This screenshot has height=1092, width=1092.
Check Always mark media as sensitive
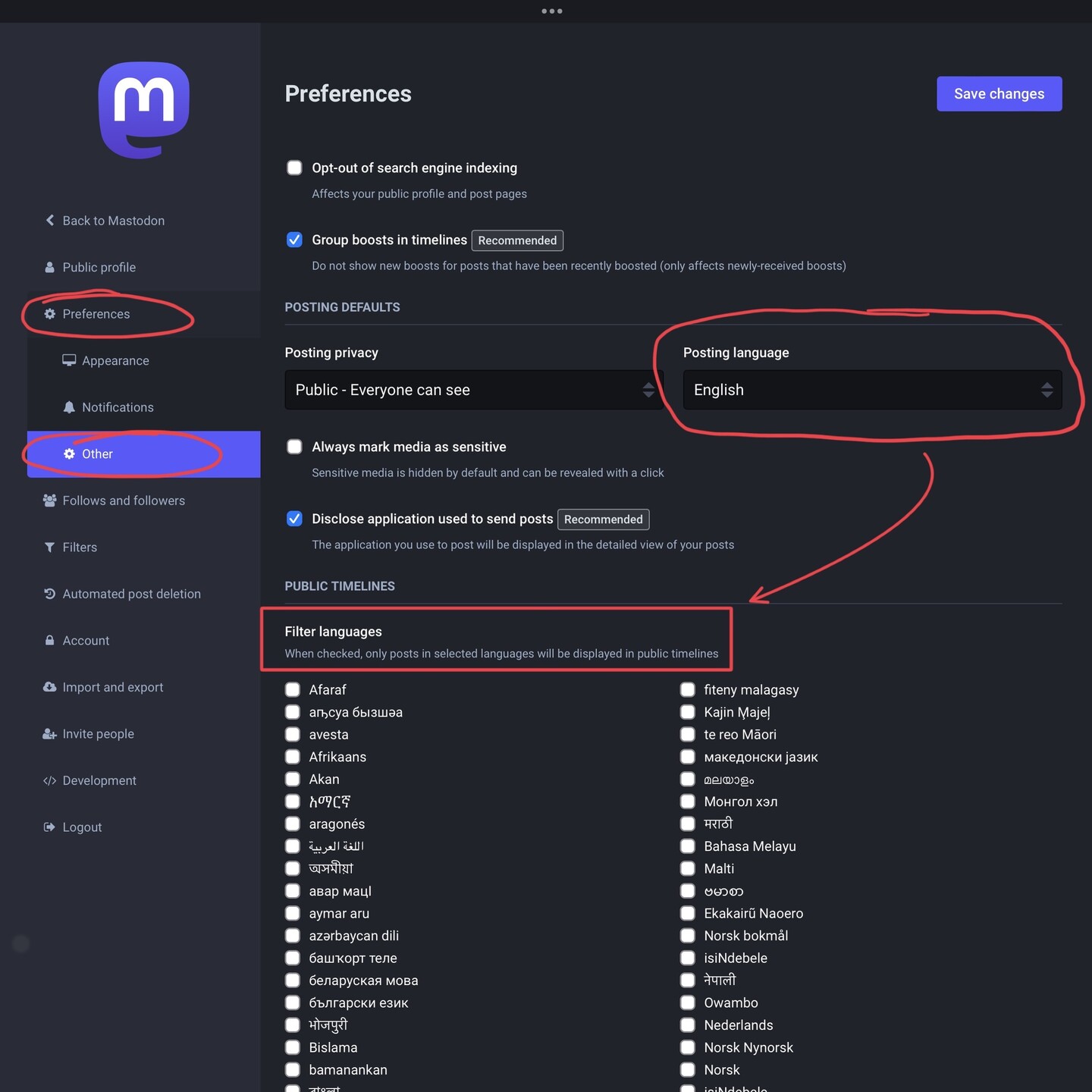[x=294, y=447]
